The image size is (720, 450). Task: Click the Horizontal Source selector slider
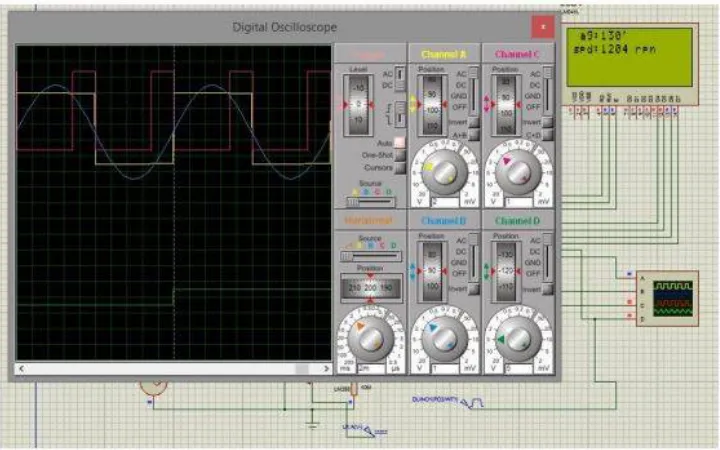(x=371, y=256)
